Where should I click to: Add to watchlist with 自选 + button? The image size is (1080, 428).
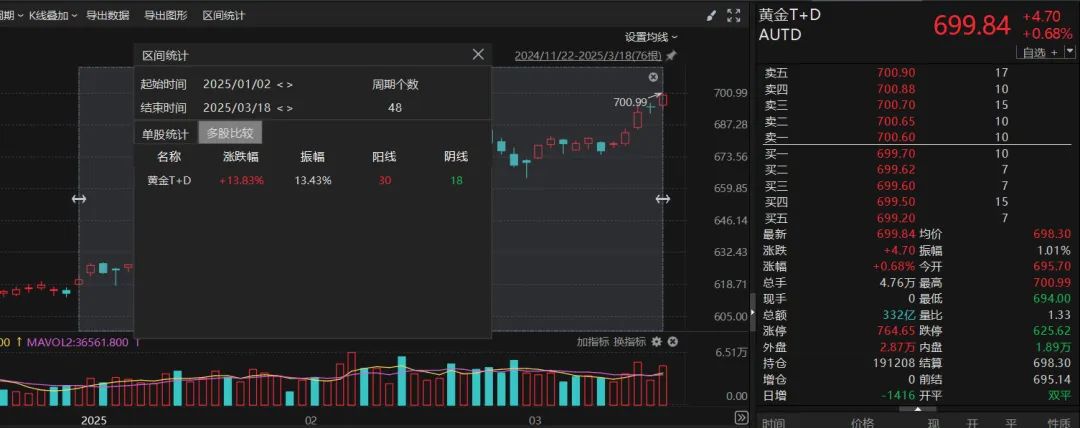[1038, 52]
